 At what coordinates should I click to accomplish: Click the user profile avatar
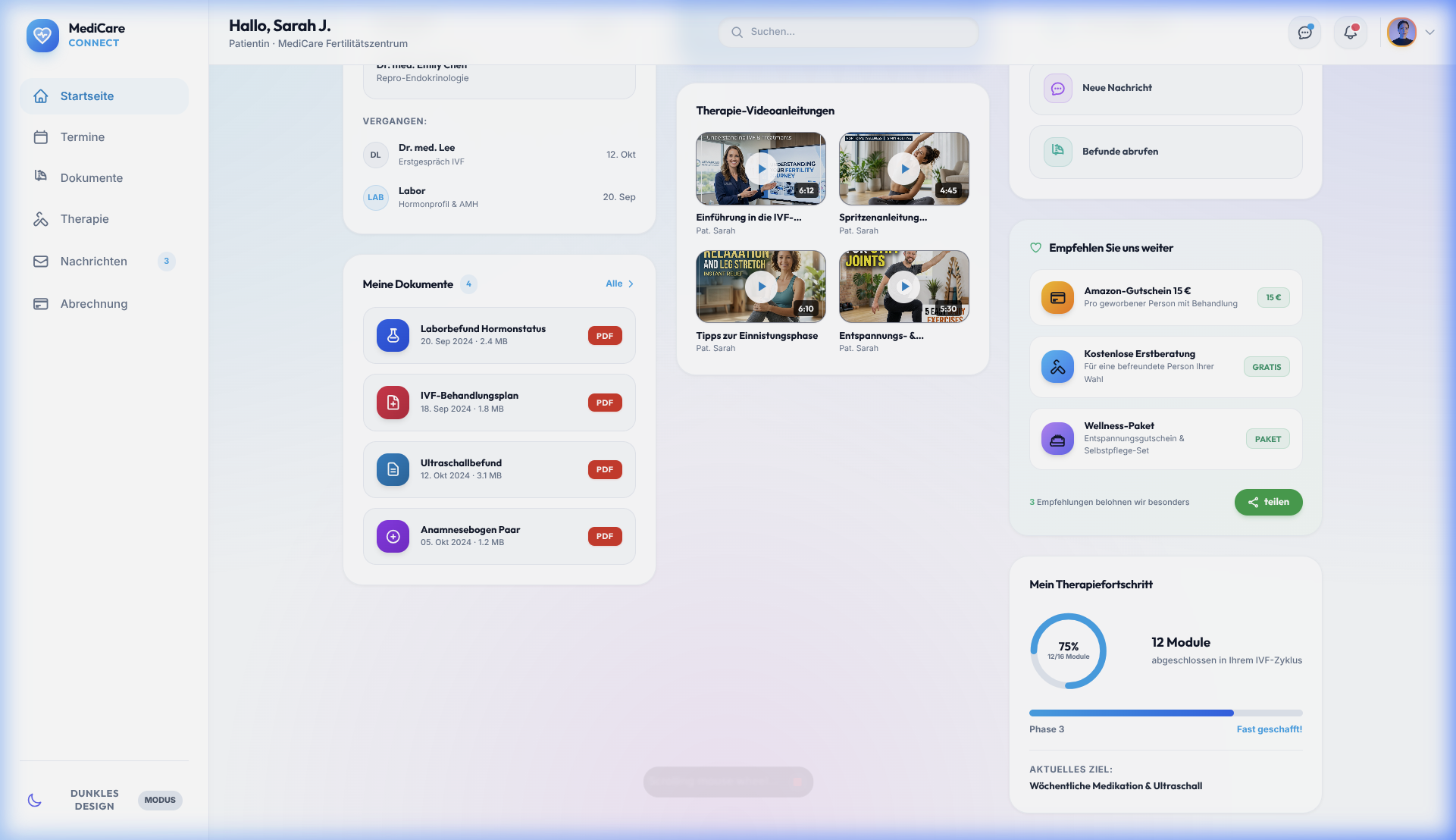pos(1401,33)
